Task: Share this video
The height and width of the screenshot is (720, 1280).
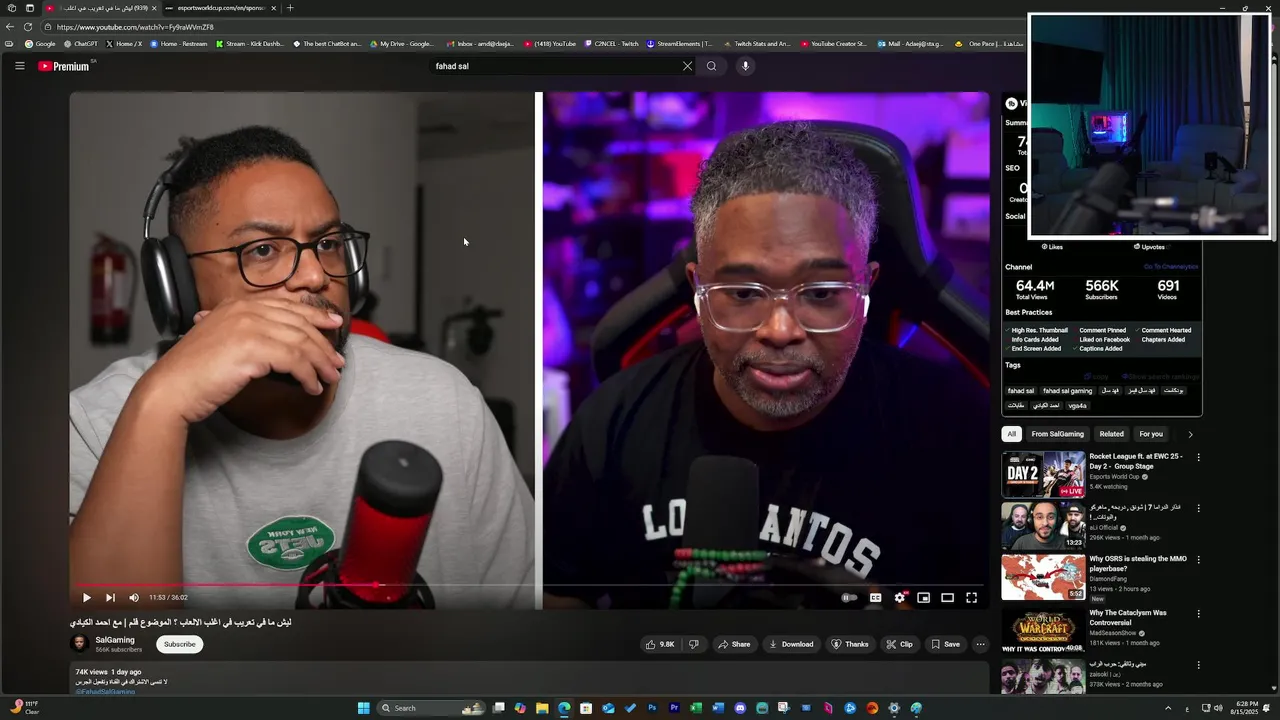Action: pos(734,644)
